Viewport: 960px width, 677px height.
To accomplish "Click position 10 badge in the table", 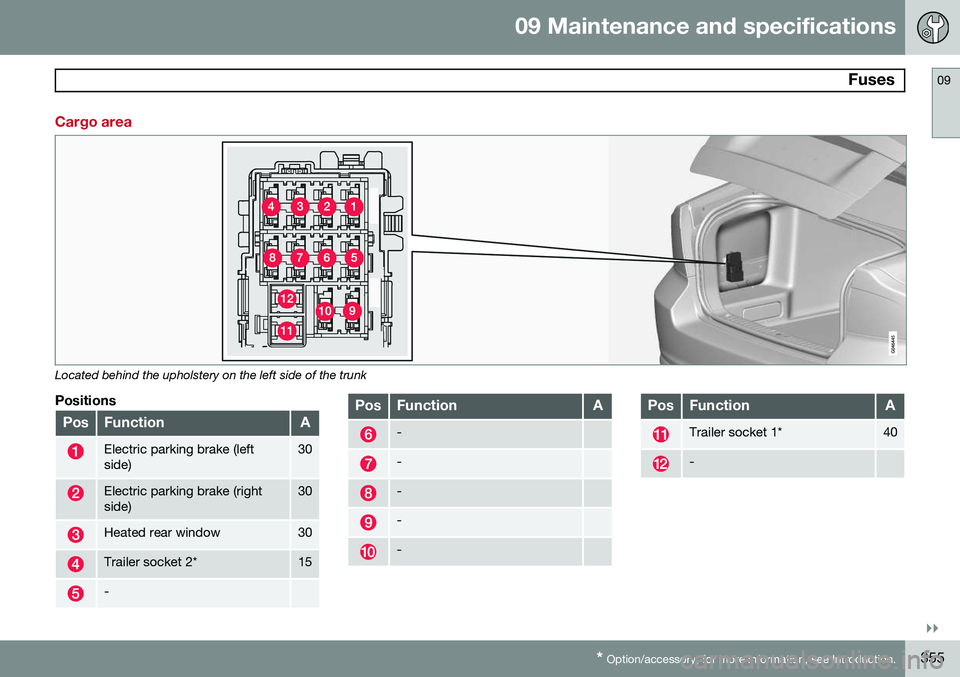I will pos(368,552).
